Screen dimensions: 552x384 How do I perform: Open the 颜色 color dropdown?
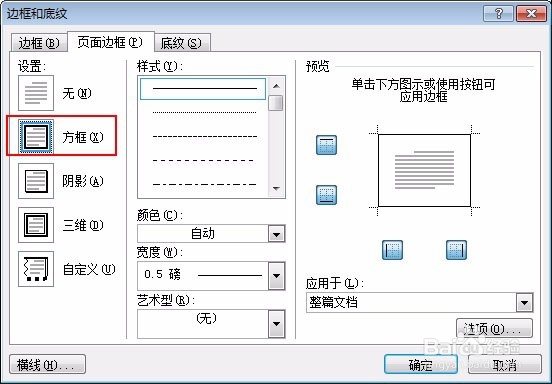point(276,234)
